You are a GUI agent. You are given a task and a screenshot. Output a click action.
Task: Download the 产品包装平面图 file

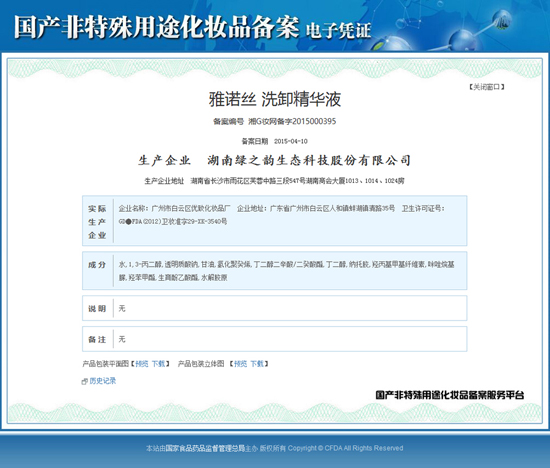[158, 364]
